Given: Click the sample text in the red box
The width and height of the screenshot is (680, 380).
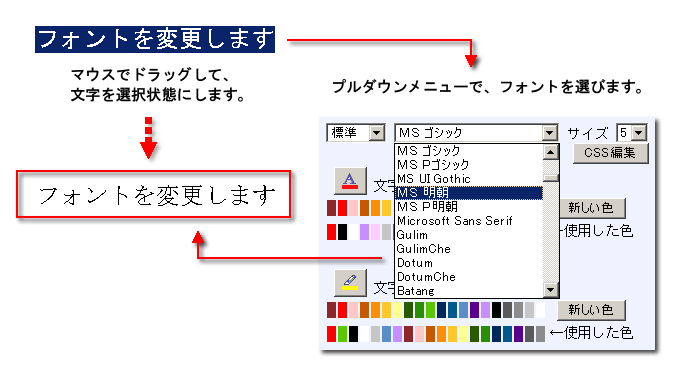Looking at the screenshot, I should pyautogui.click(x=157, y=195).
